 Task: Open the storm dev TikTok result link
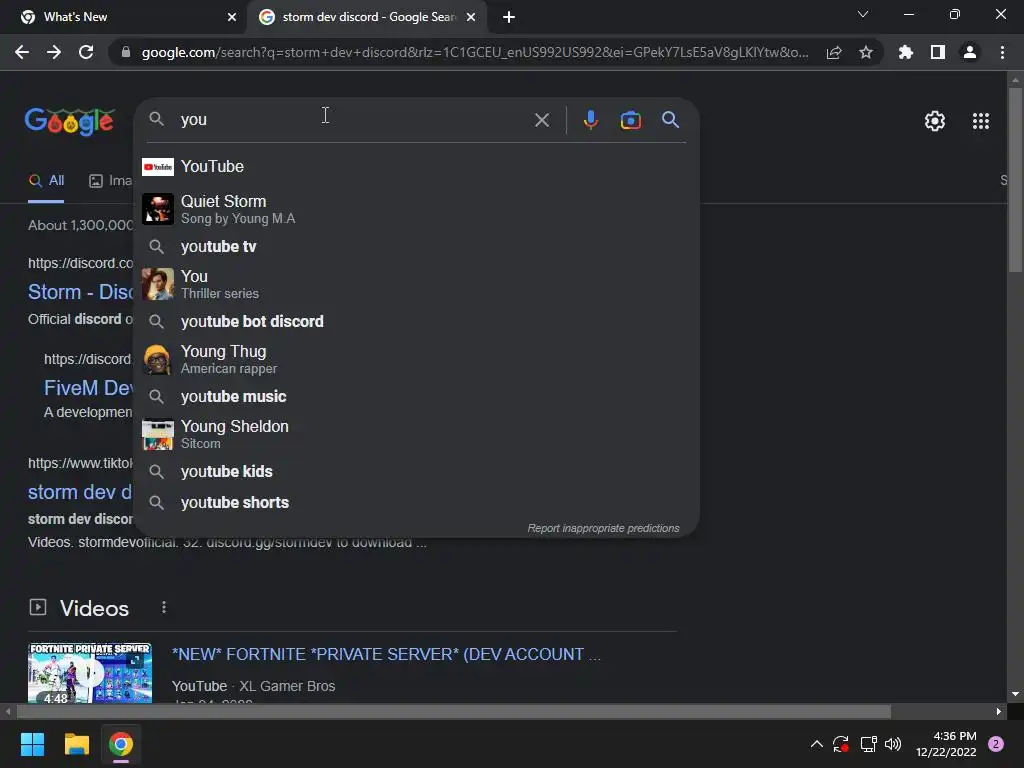click(80, 492)
